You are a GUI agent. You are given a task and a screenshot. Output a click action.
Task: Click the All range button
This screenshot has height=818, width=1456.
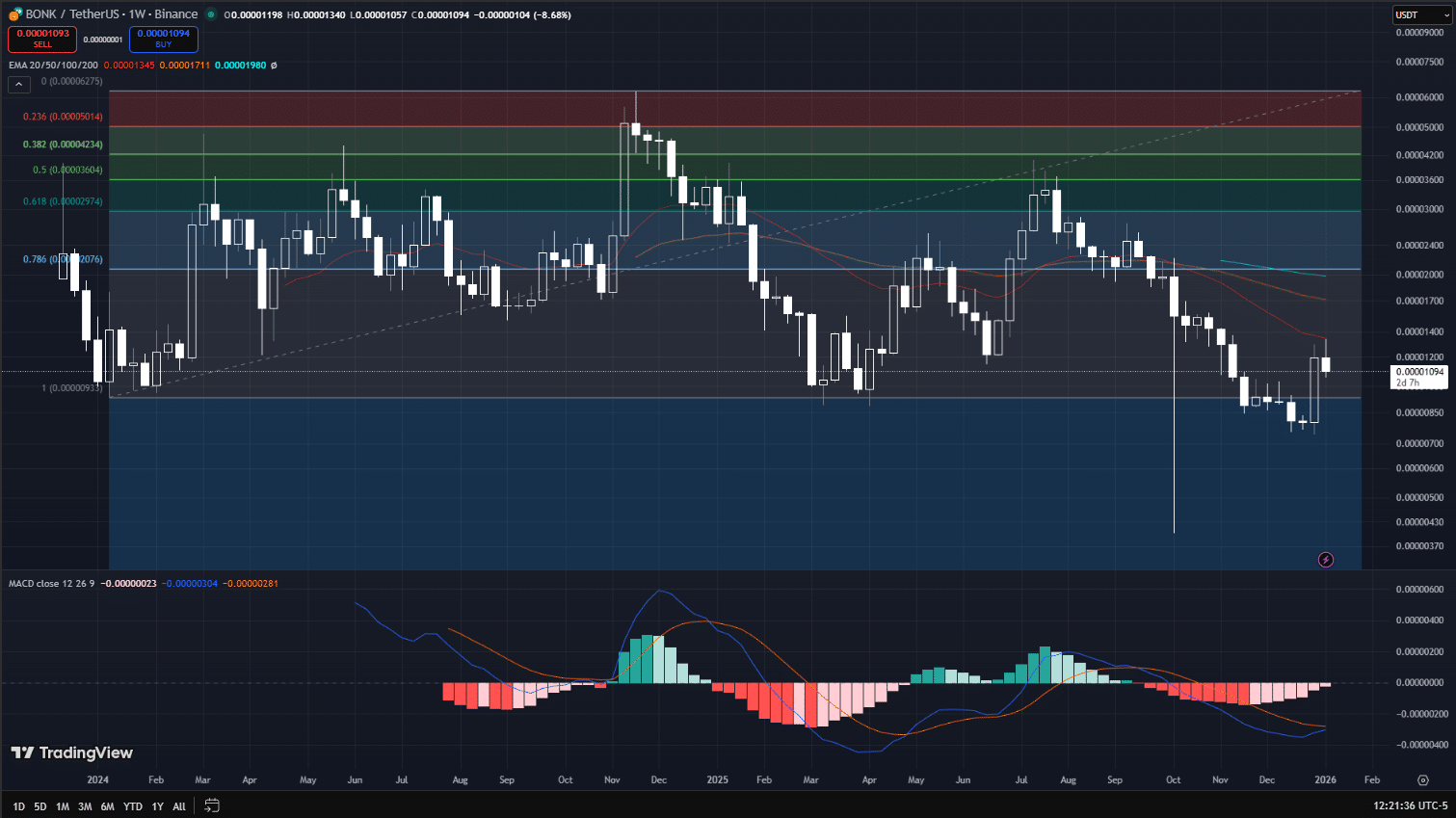click(x=178, y=806)
